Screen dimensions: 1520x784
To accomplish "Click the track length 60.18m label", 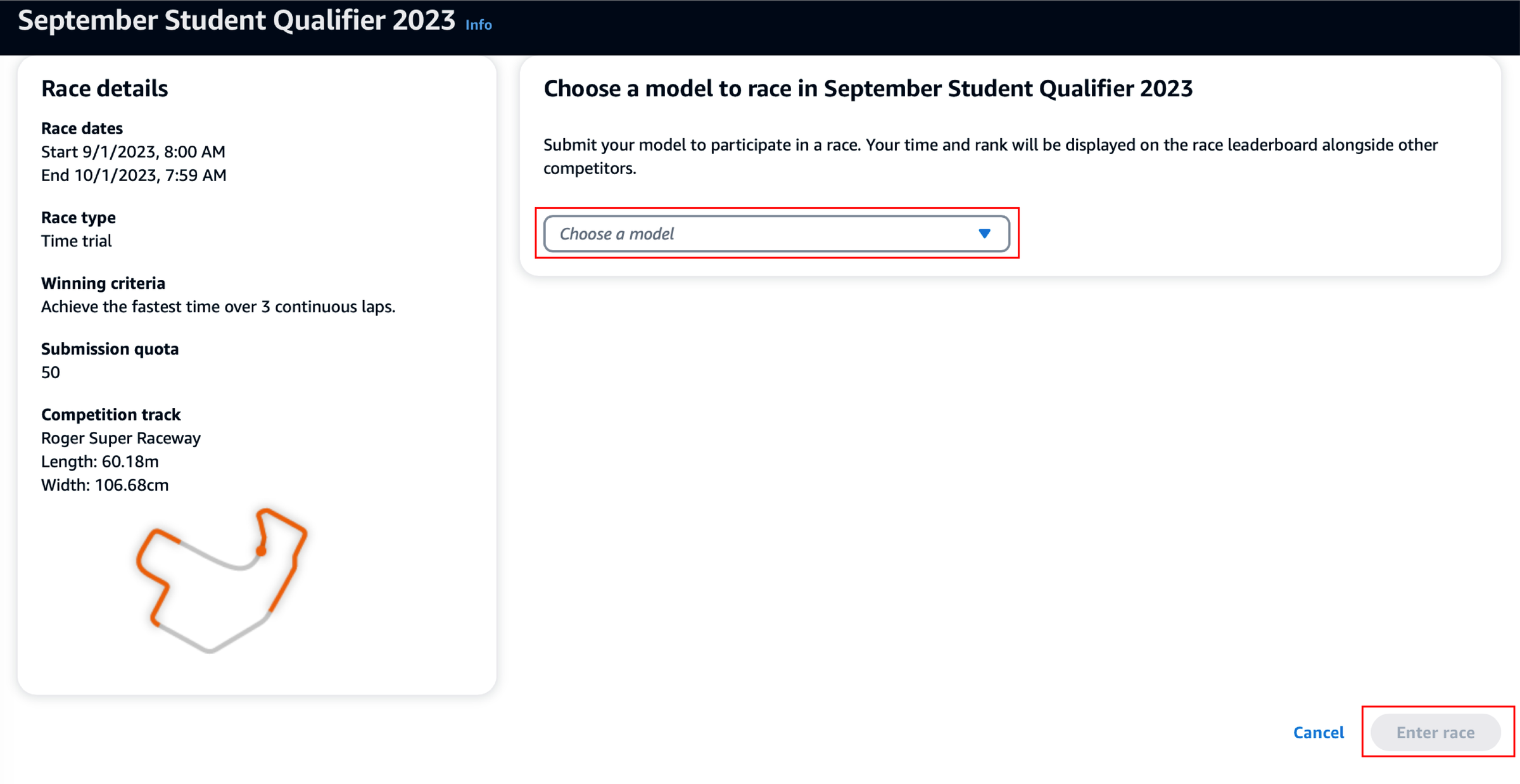I will tap(99, 461).
